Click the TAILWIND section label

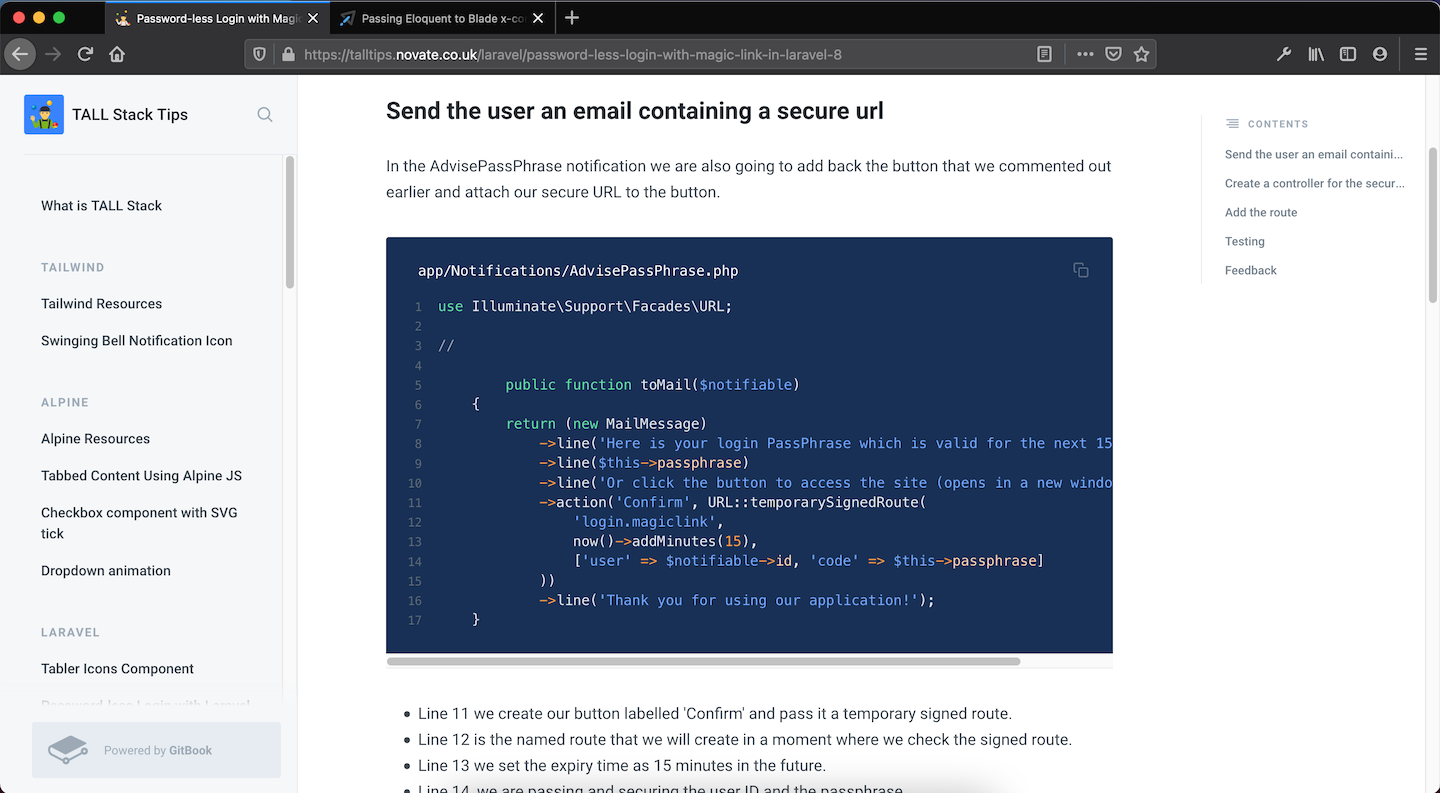pos(73,268)
